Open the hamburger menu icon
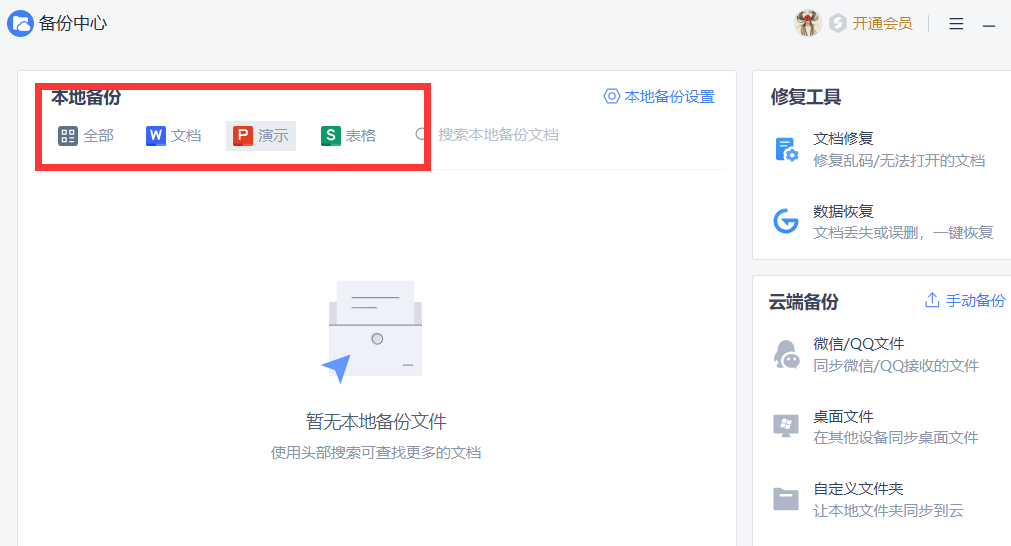The image size is (1011, 546). pyautogui.click(x=956, y=24)
